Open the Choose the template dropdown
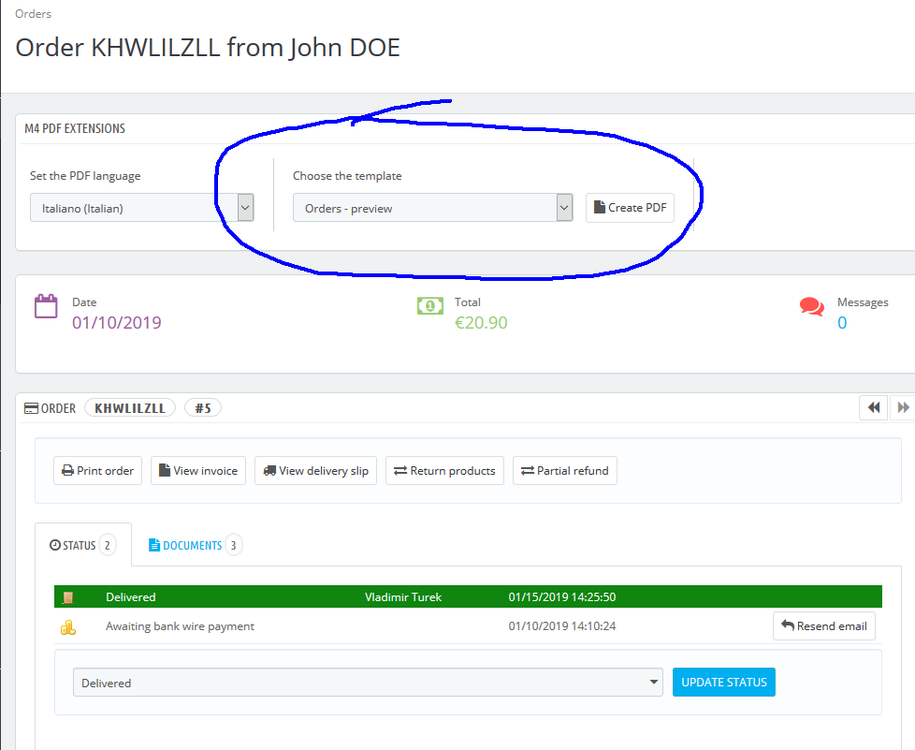 click(x=432, y=208)
